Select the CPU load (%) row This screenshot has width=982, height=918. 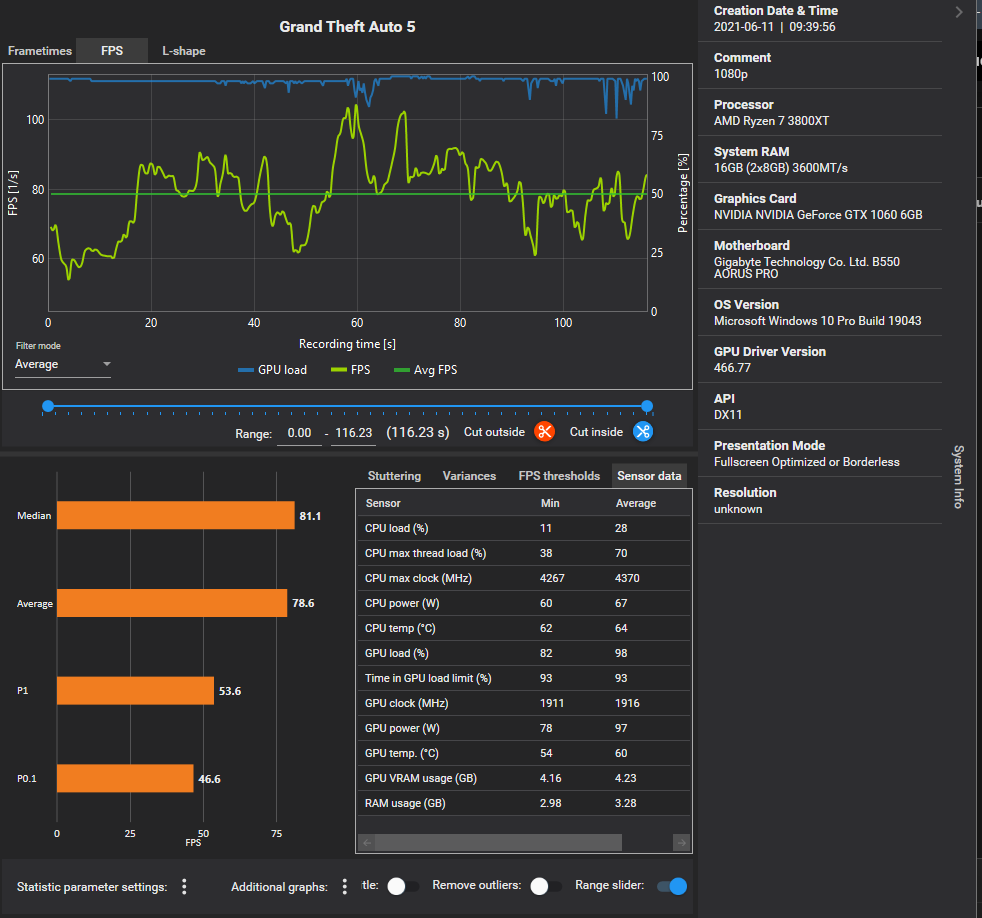click(x=524, y=528)
